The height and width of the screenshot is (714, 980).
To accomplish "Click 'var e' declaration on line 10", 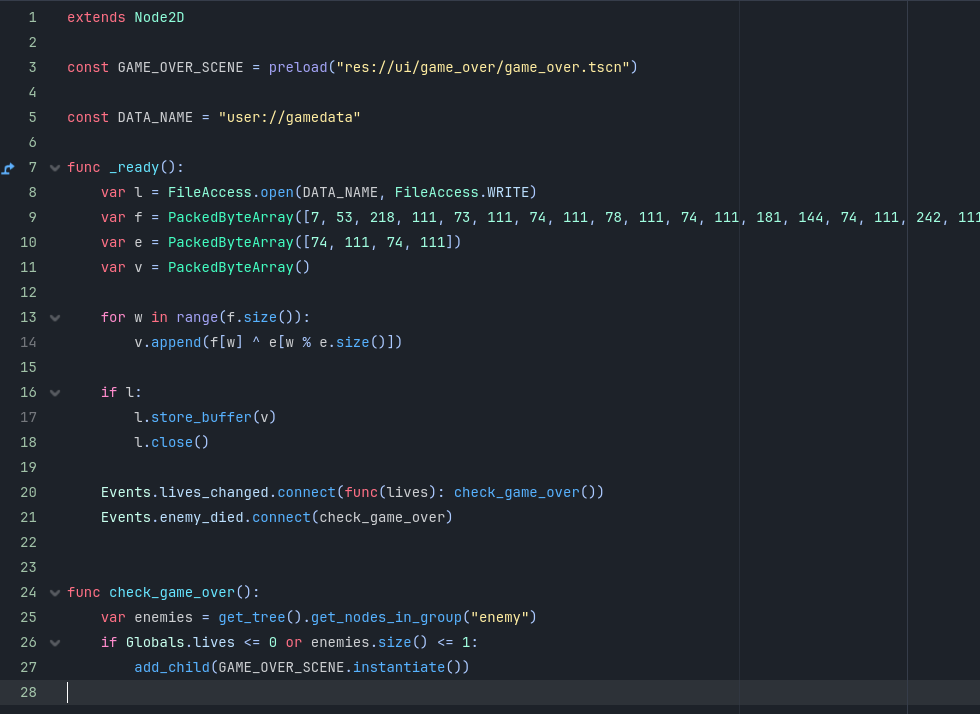I will [122, 243].
